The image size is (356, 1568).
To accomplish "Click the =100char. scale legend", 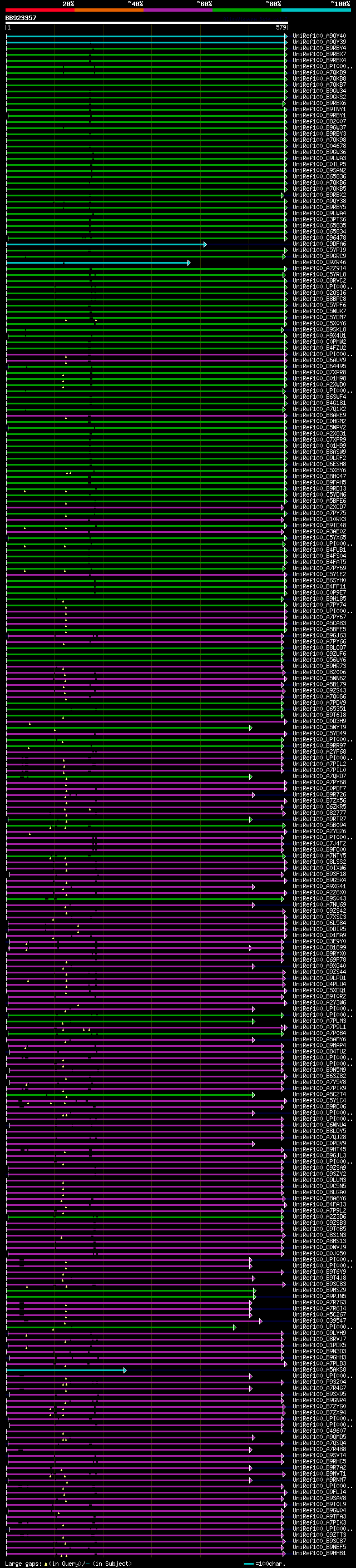I will pos(265,1563).
